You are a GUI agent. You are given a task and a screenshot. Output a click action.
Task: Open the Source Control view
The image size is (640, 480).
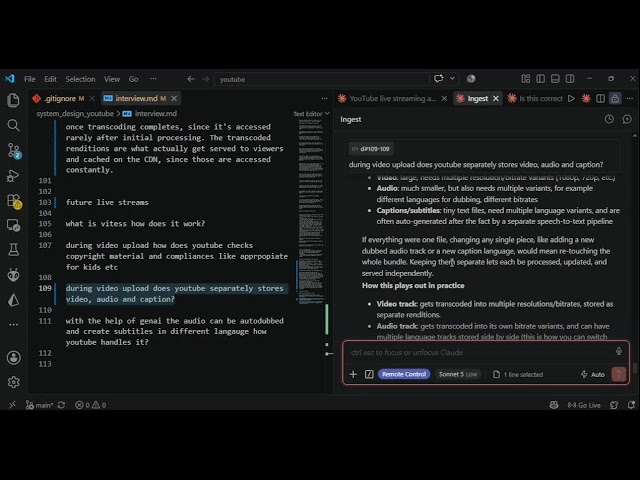[14, 151]
